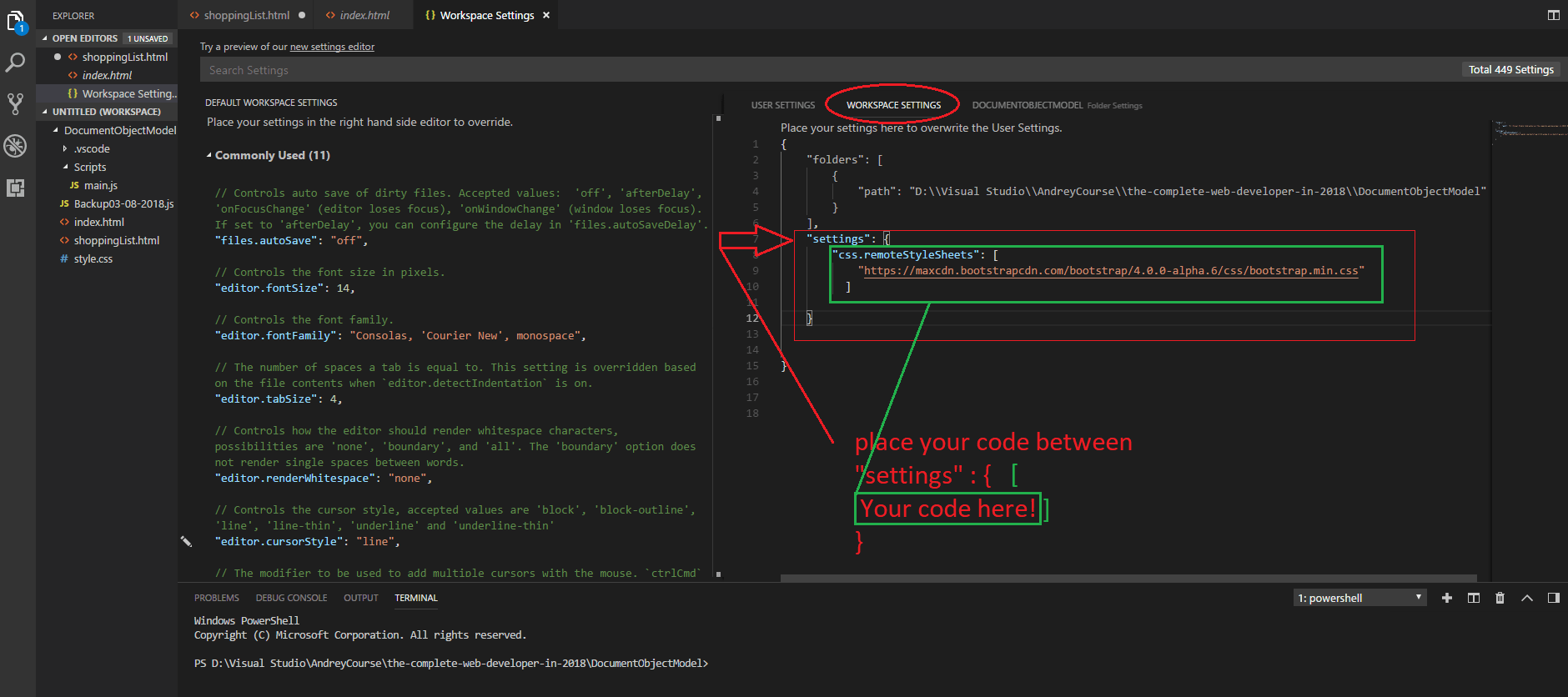Image resolution: width=1568 pixels, height=697 pixels.
Task: Click the "path" line in workspace JSON
Action: pos(1172,191)
